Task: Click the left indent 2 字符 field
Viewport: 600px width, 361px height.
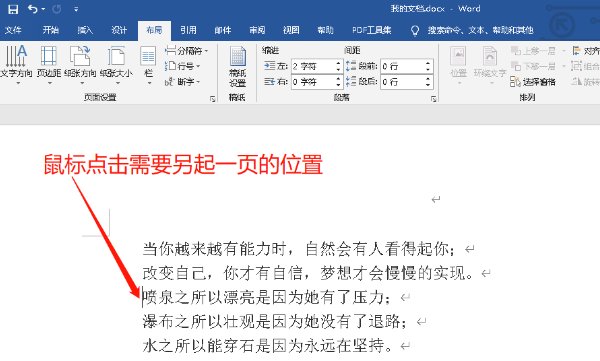Action: tap(313, 66)
